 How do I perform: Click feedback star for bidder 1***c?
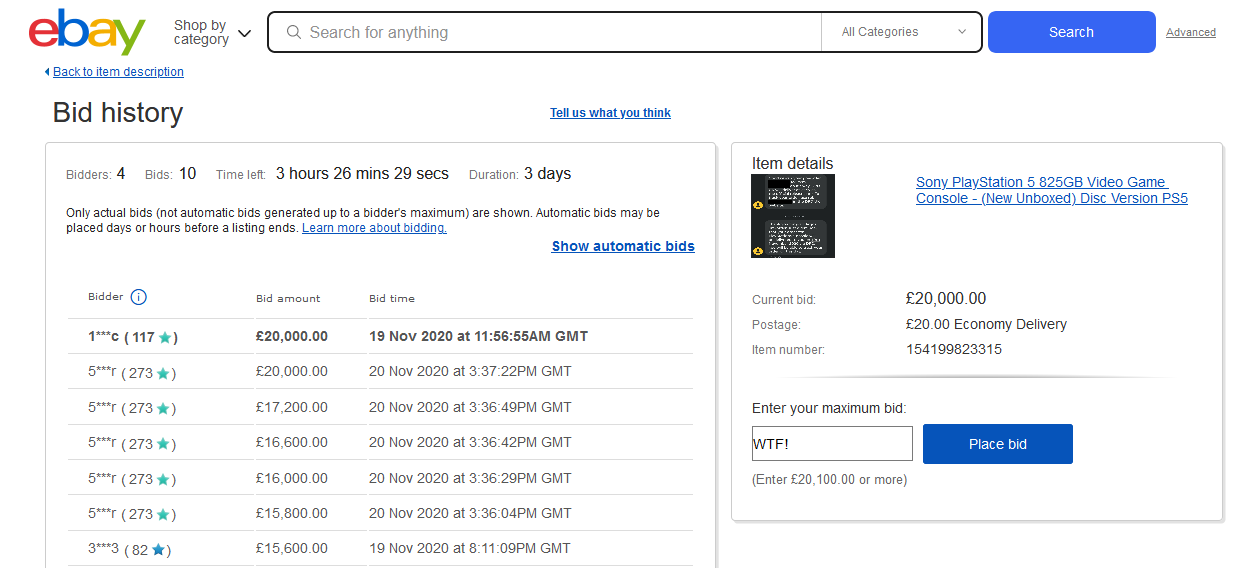pos(165,337)
